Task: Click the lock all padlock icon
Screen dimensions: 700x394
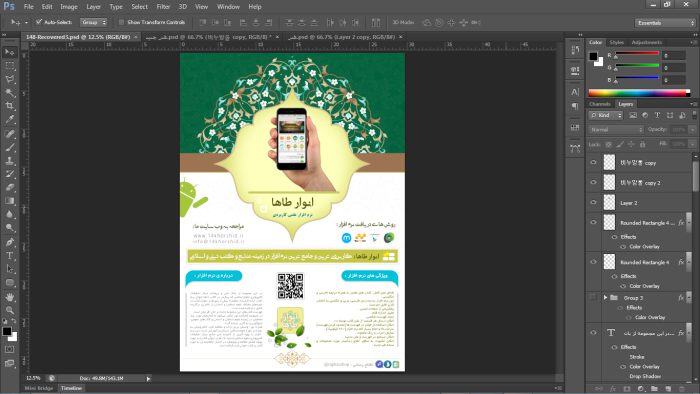Action: pos(642,144)
